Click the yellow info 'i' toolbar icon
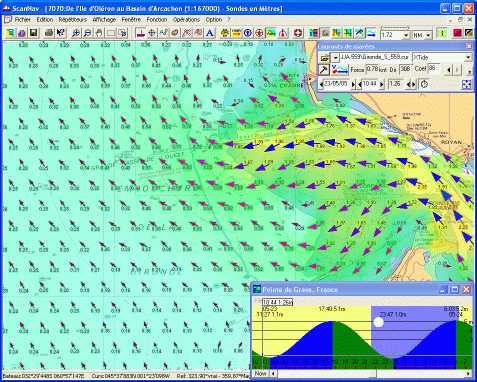 [442, 33]
